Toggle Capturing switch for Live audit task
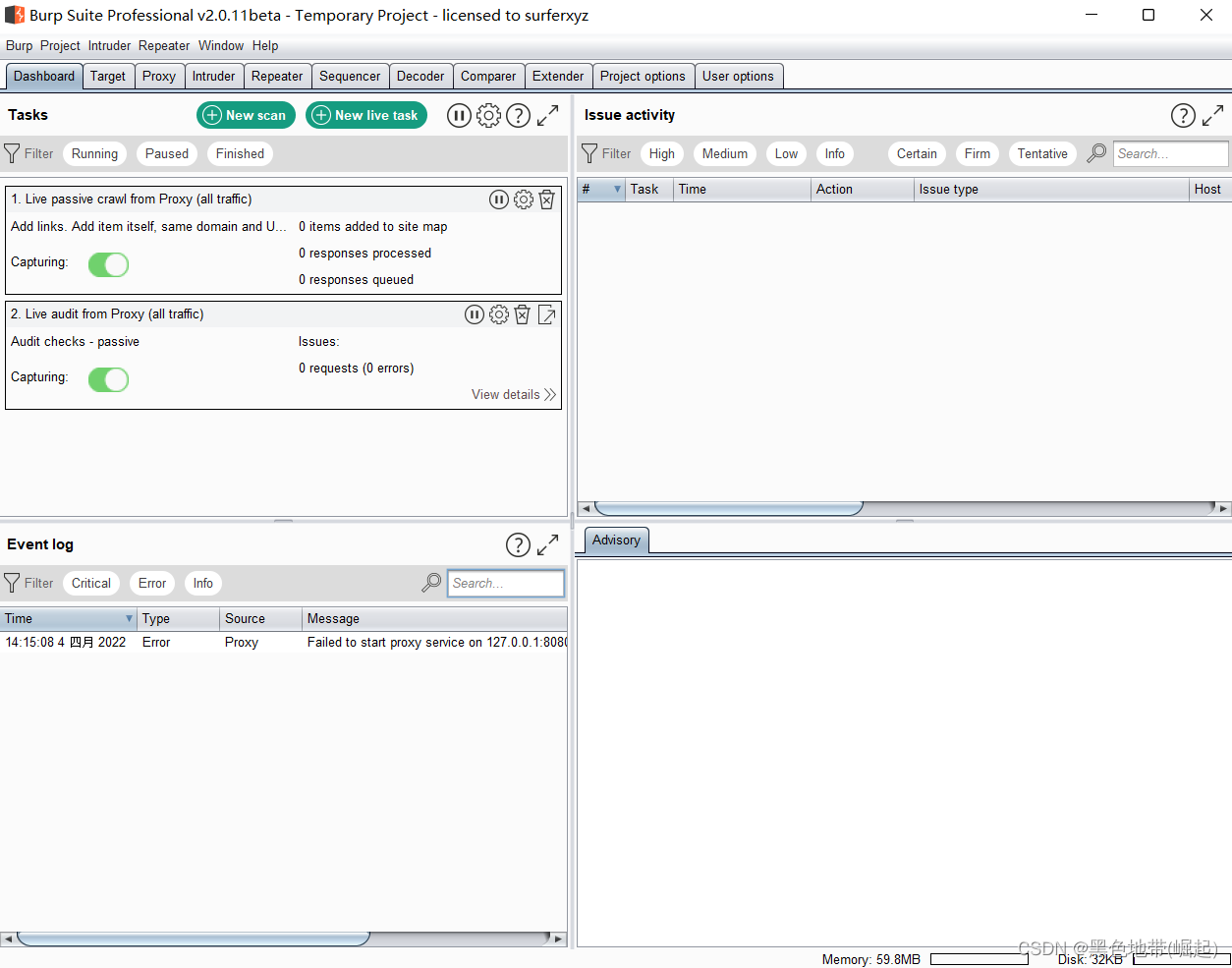The height and width of the screenshot is (968, 1232). coord(108,379)
